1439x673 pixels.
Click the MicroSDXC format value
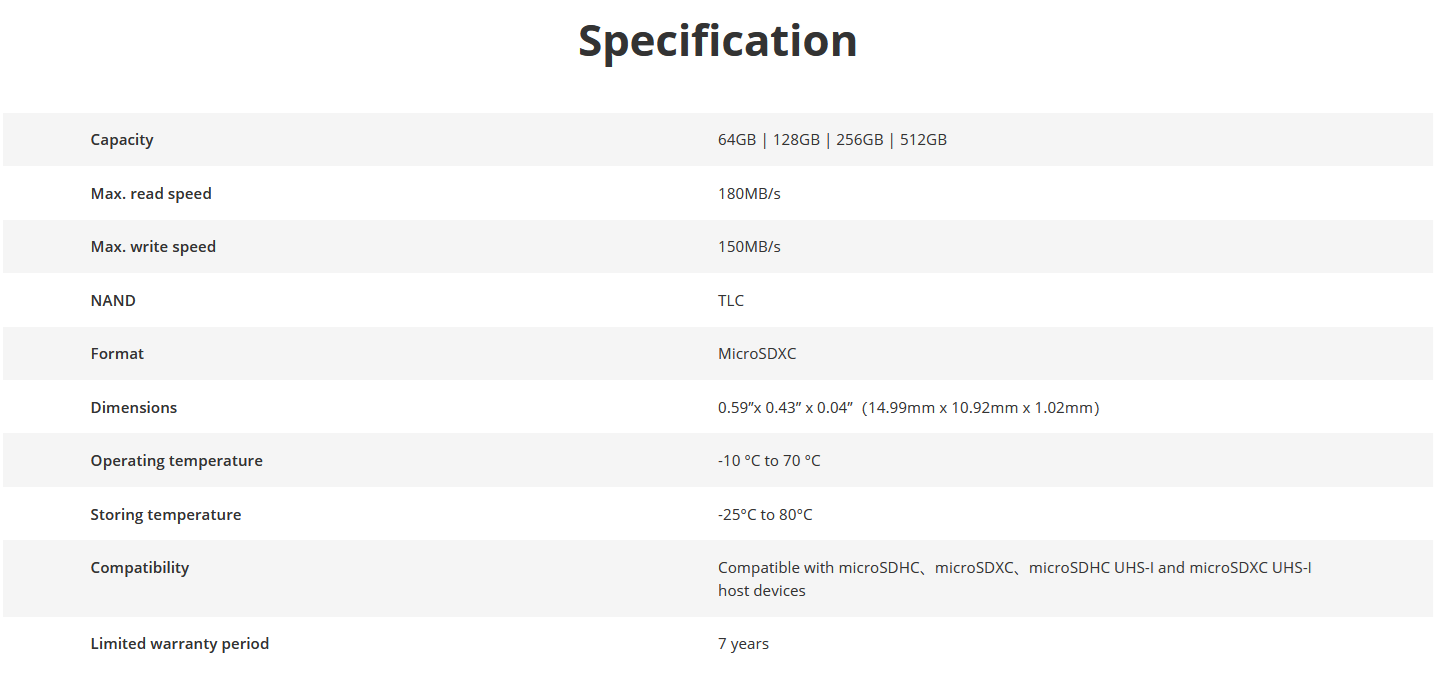point(757,354)
